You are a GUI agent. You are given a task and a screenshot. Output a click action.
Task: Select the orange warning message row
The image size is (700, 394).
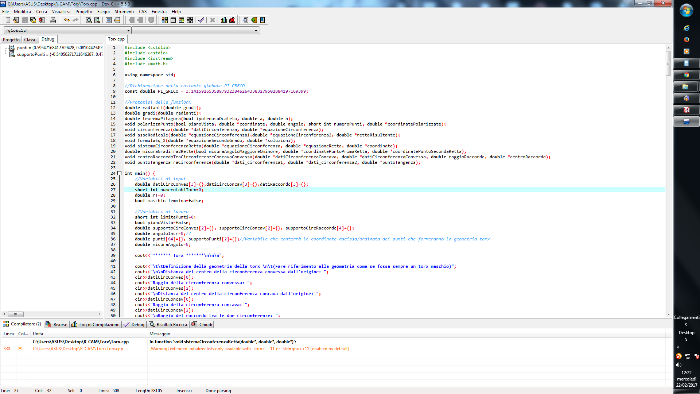[x=333, y=348]
